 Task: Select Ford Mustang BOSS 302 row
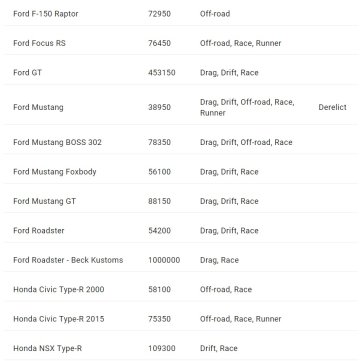pyautogui.click(x=180, y=142)
